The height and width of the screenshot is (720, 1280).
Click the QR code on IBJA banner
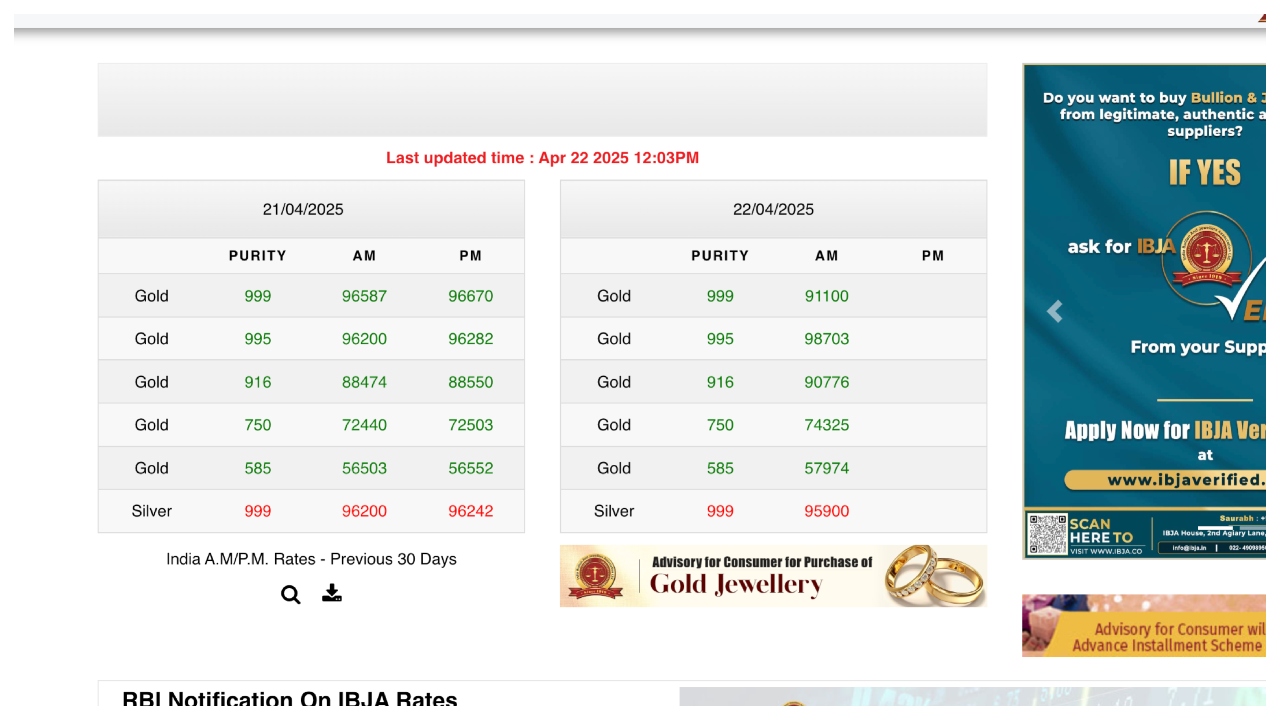1047,534
